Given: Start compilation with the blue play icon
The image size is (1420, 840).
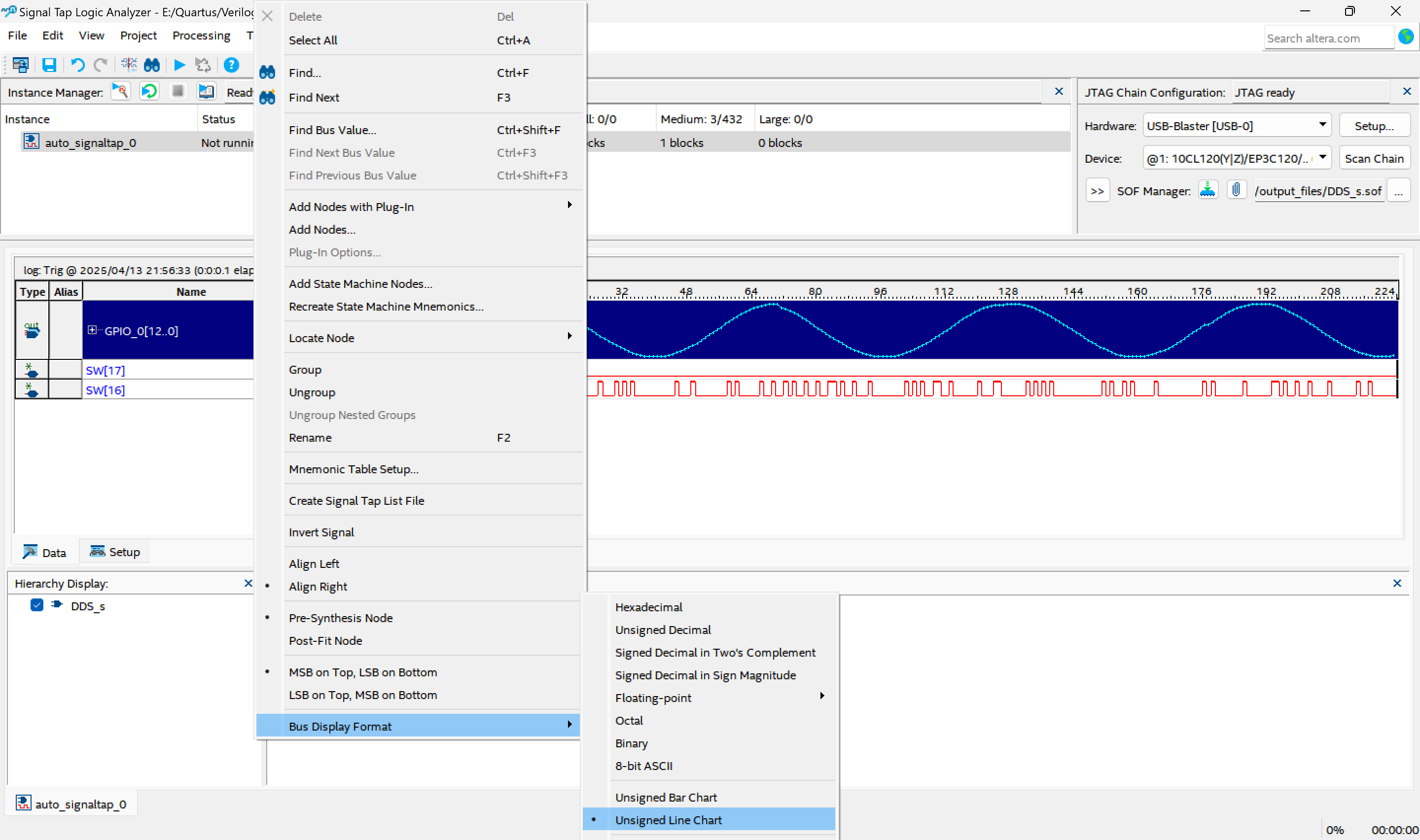Looking at the screenshot, I should (179, 65).
